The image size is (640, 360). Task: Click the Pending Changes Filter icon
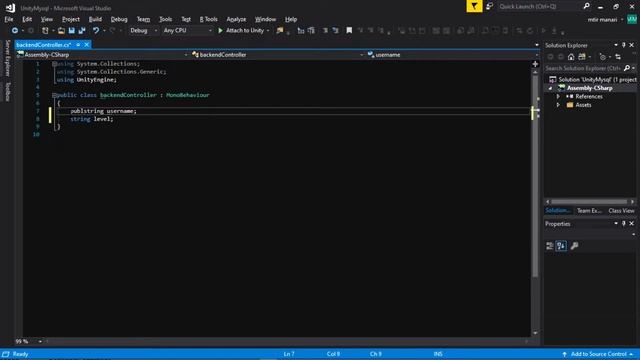[x=602, y=57]
